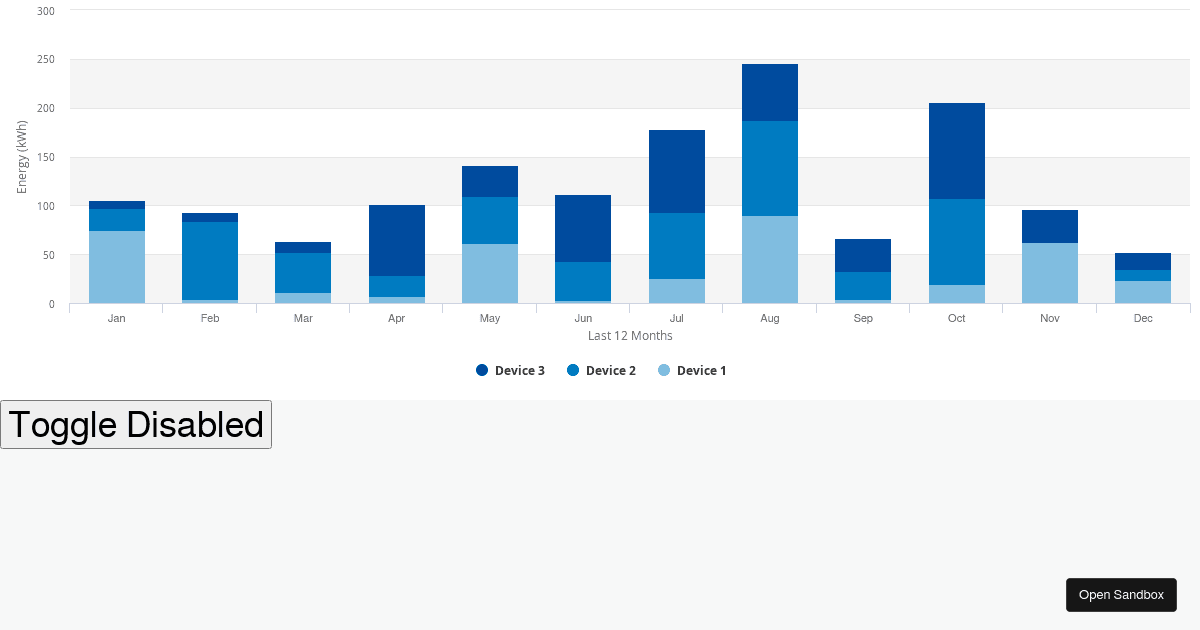
Task: Click the Device 1 segment in Nov bar
Action: 1050,273
